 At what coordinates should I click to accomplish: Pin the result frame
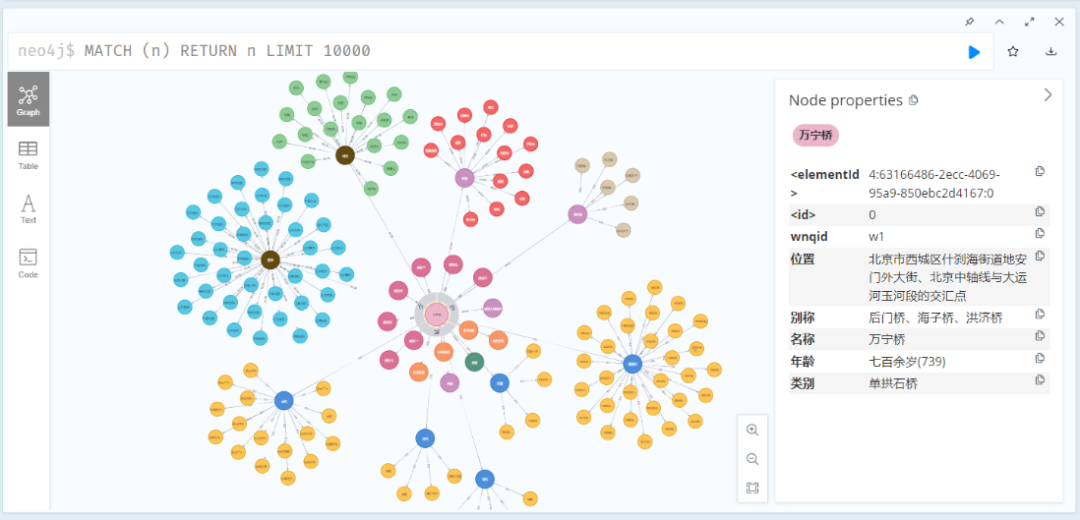coord(969,21)
